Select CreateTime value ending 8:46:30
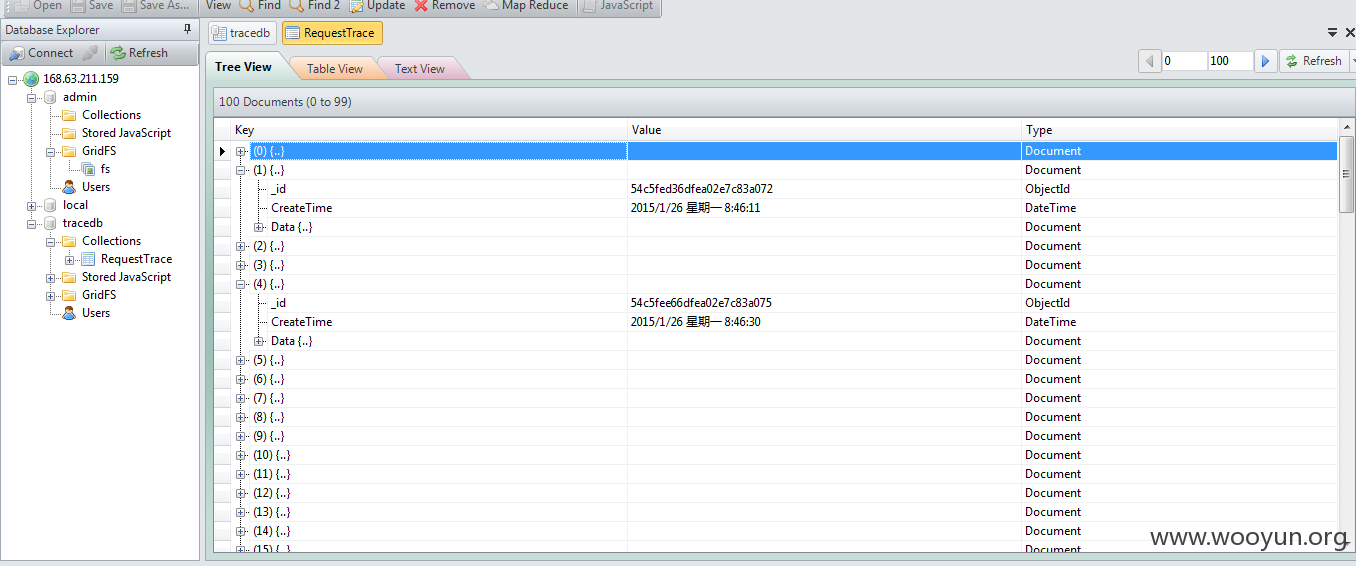 695,322
